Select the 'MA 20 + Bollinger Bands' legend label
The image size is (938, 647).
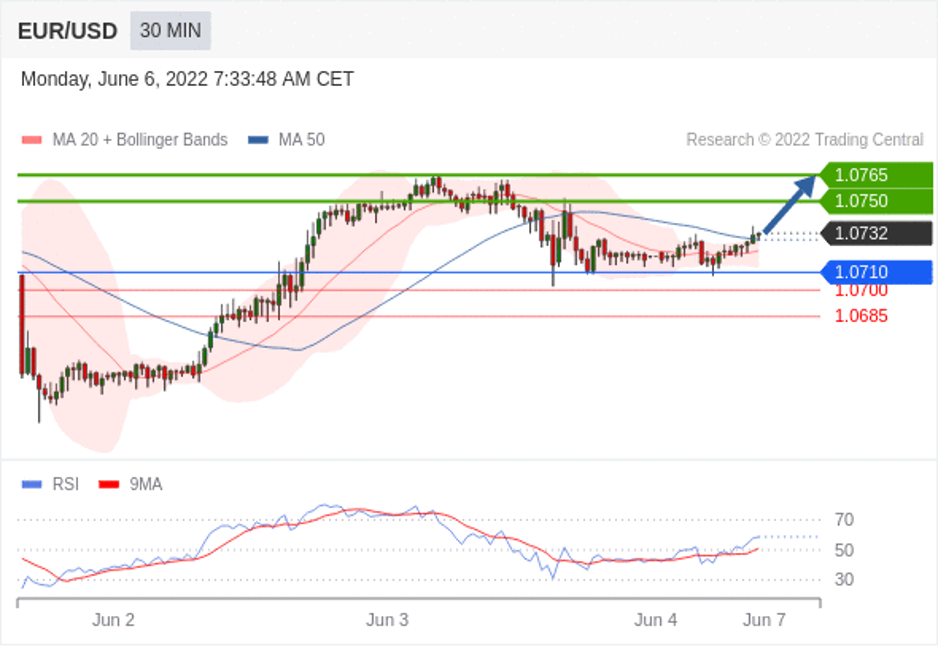140,140
